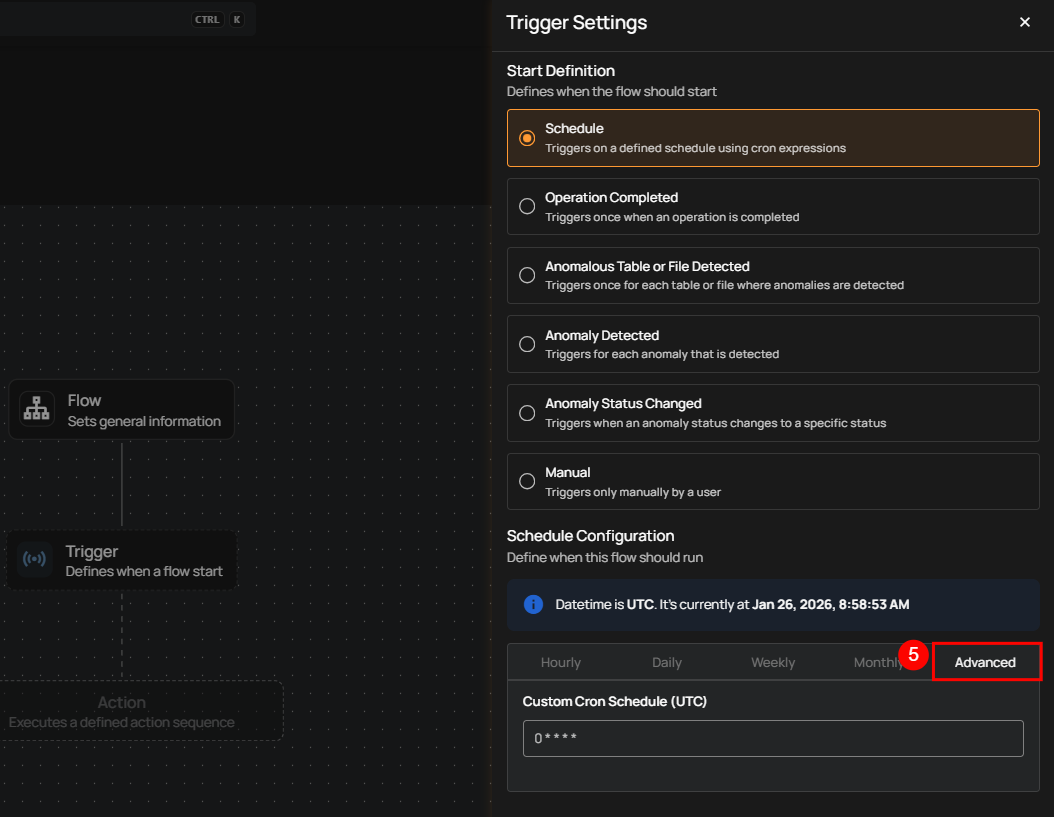Switch to the Hourly schedule tab

click(560, 662)
